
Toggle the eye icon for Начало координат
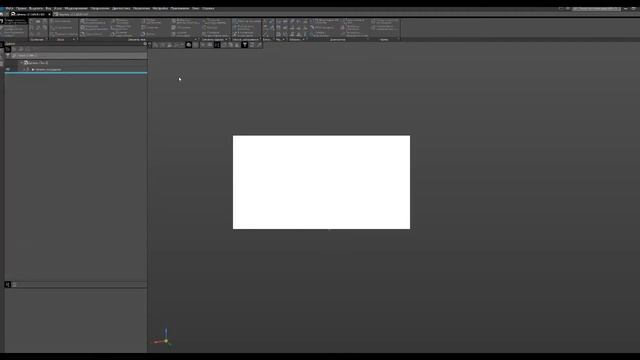click(8, 69)
